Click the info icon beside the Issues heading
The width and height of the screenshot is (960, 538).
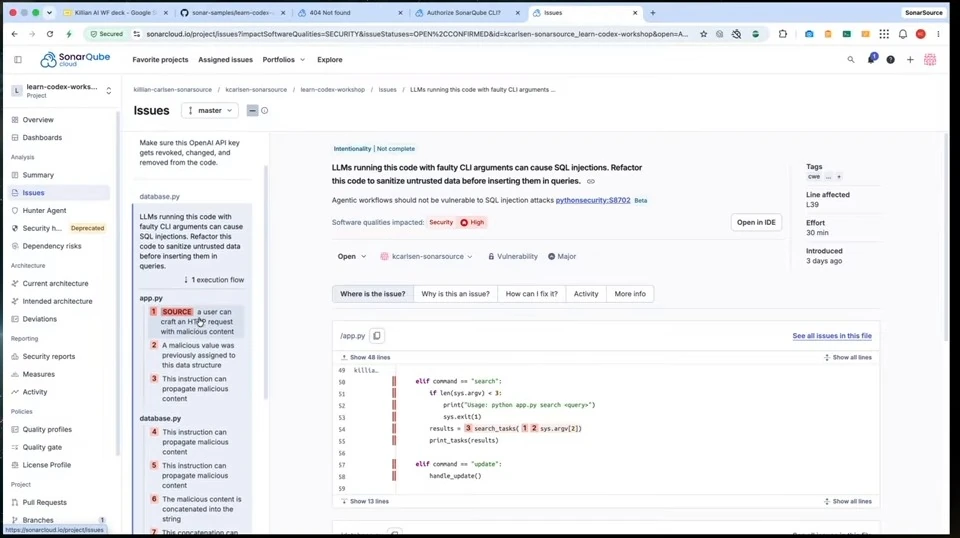click(x=264, y=111)
